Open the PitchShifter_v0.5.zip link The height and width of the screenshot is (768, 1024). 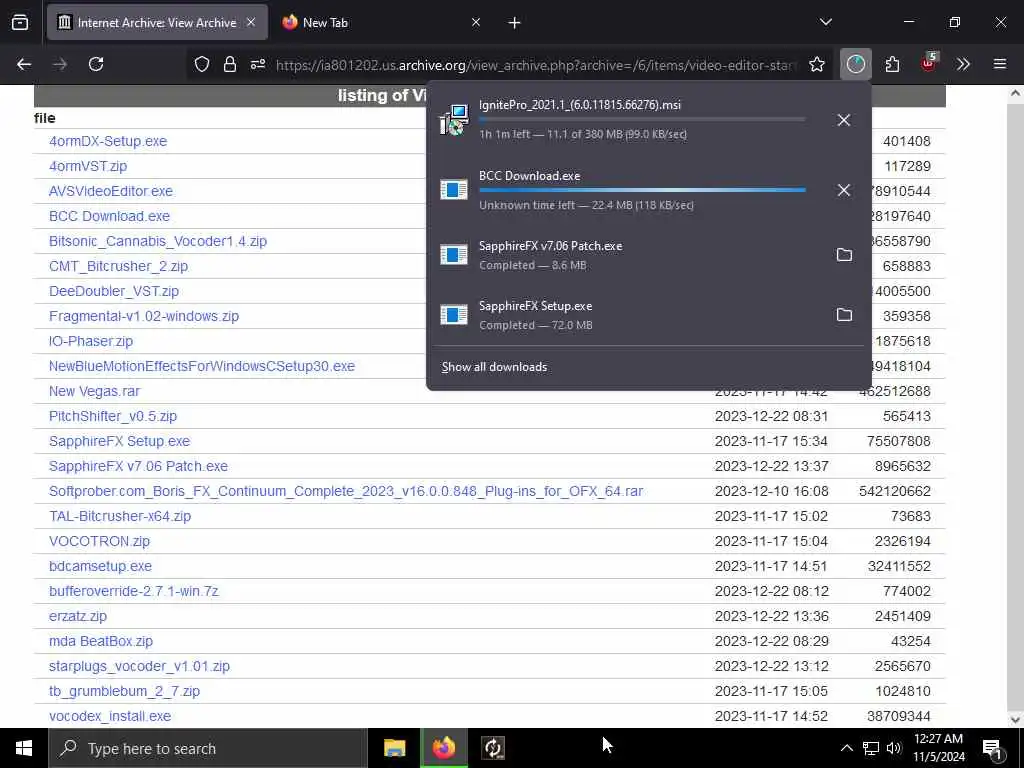(x=113, y=416)
